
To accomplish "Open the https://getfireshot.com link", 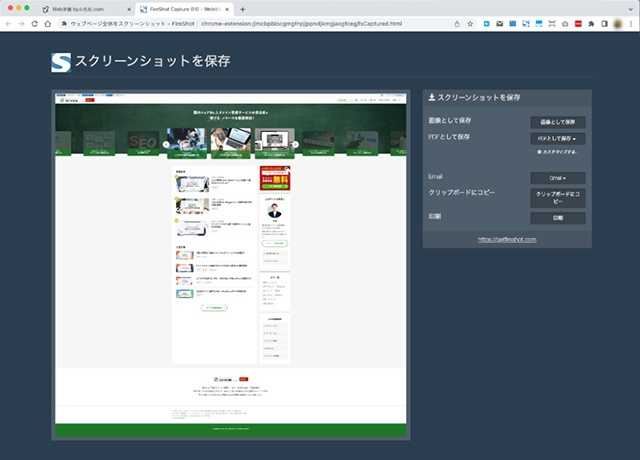I will click(x=507, y=240).
